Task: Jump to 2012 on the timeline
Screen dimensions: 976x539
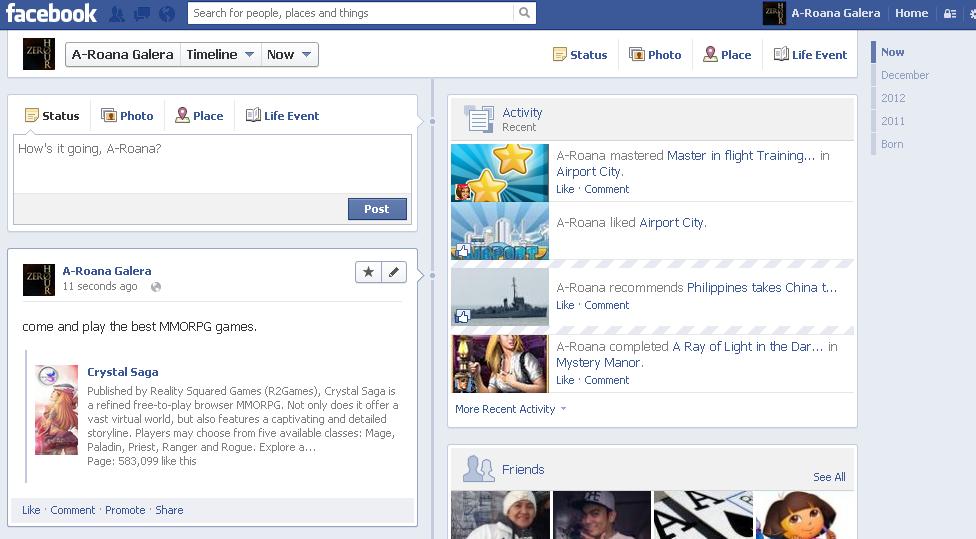Action: (x=893, y=98)
